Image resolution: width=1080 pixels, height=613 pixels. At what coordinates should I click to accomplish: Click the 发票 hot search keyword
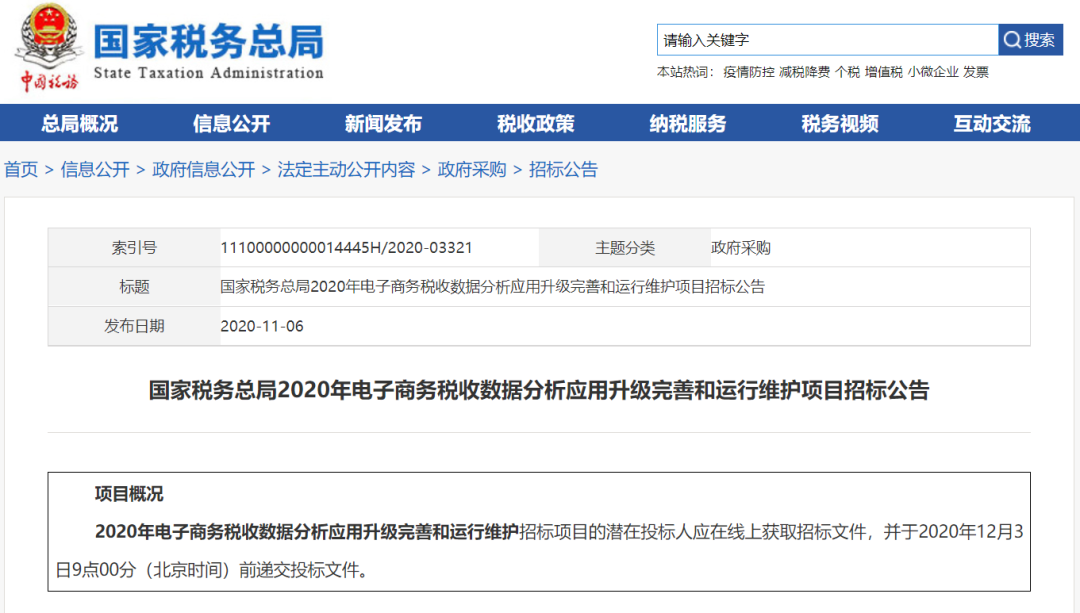click(x=976, y=72)
